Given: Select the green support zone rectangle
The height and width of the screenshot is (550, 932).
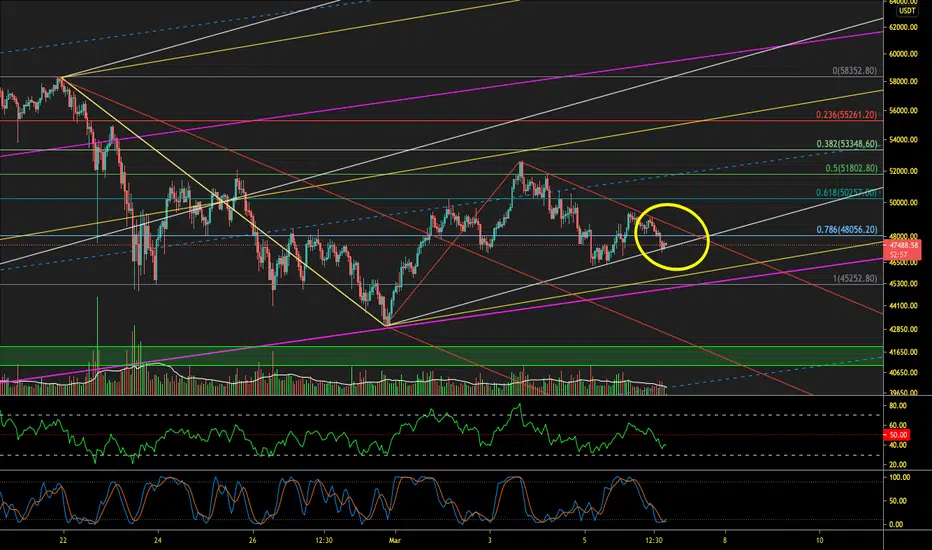Looking at the screenshot, I should coord(442,356).
